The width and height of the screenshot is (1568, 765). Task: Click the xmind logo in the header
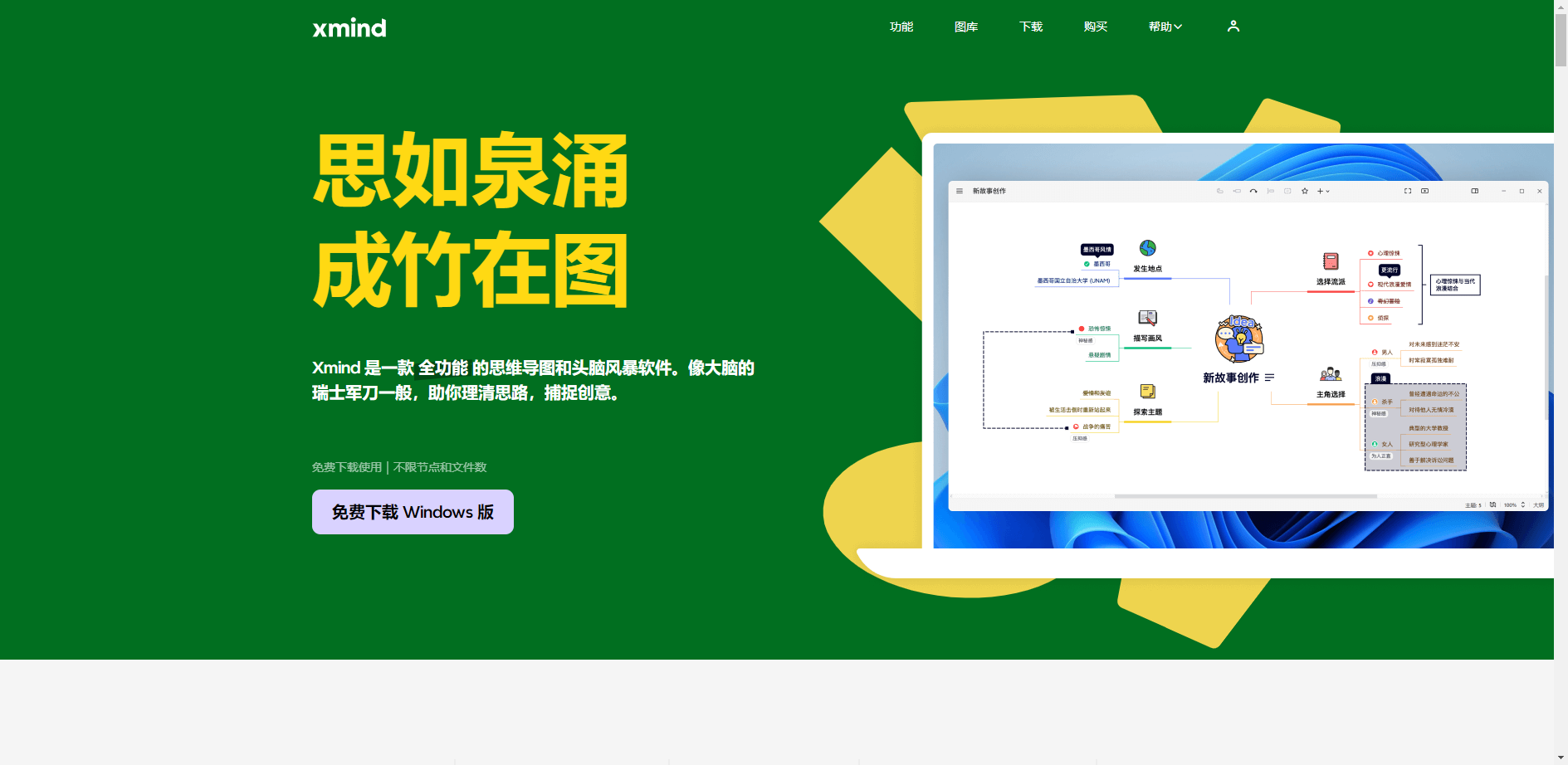(x=349, y=27)
